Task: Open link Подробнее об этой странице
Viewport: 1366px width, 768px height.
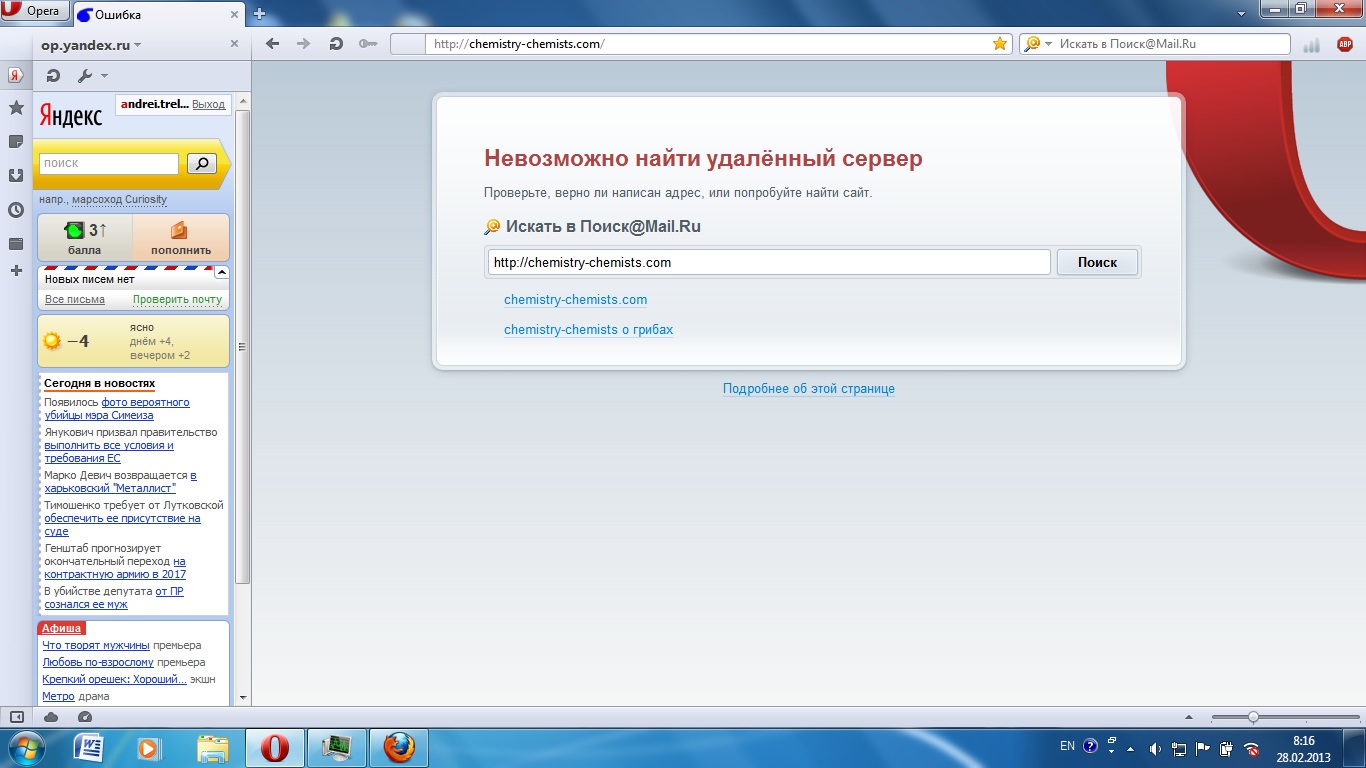Action: click(x=808, y=389)
